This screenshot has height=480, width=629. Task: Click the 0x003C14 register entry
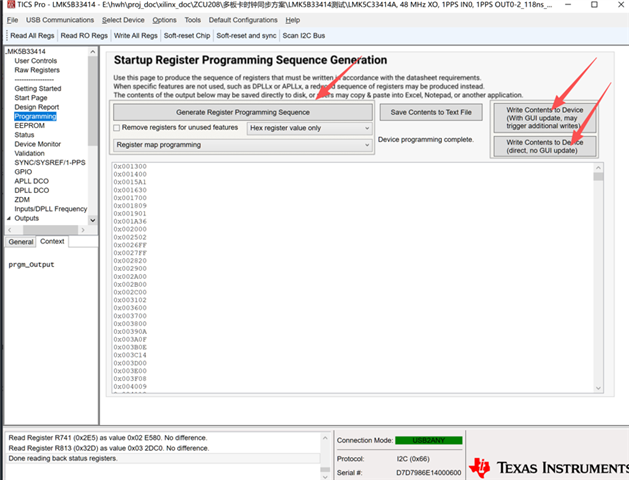[x=130, y=355]
